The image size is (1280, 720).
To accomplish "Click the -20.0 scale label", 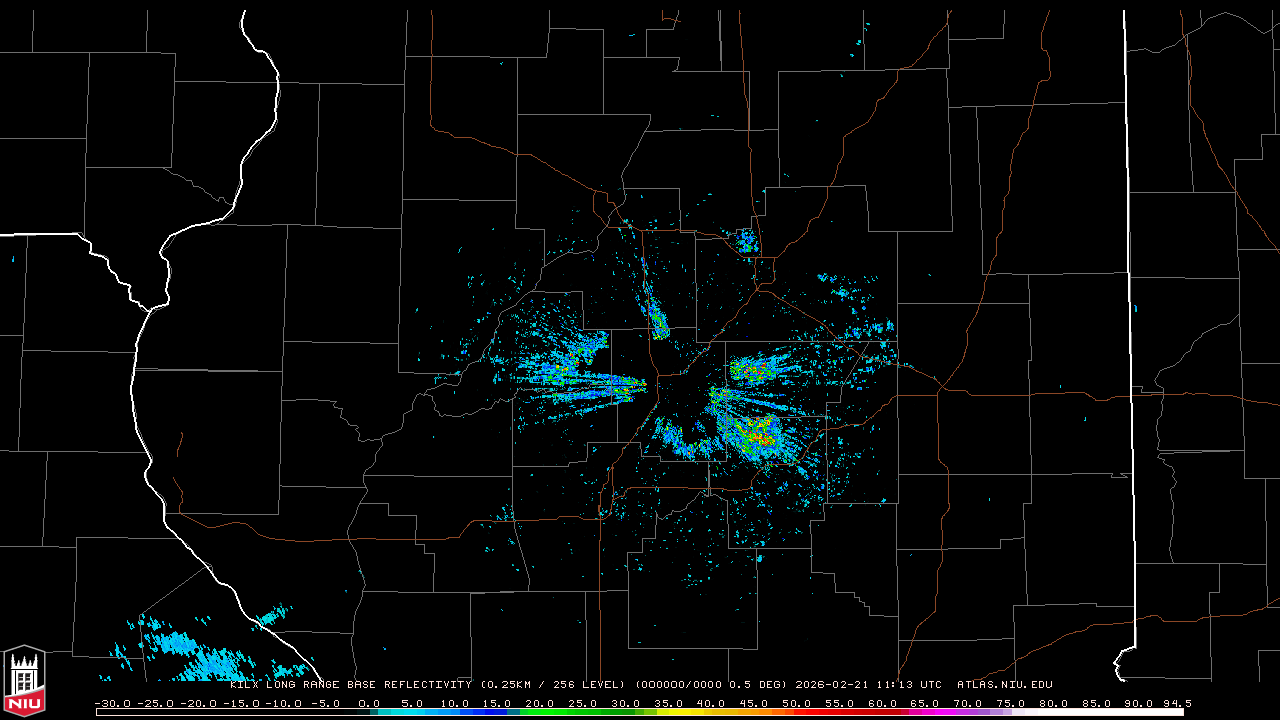I will (198, 704).
